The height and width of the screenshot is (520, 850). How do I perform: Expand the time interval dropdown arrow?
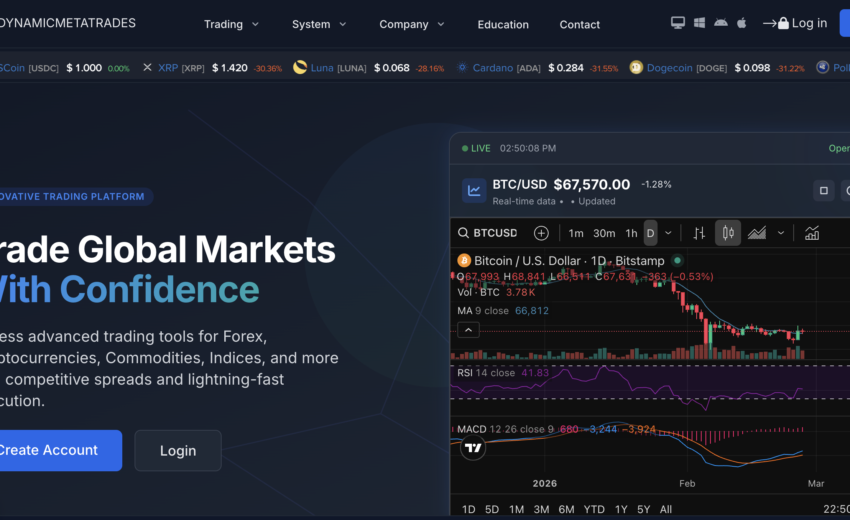point(668,233)
